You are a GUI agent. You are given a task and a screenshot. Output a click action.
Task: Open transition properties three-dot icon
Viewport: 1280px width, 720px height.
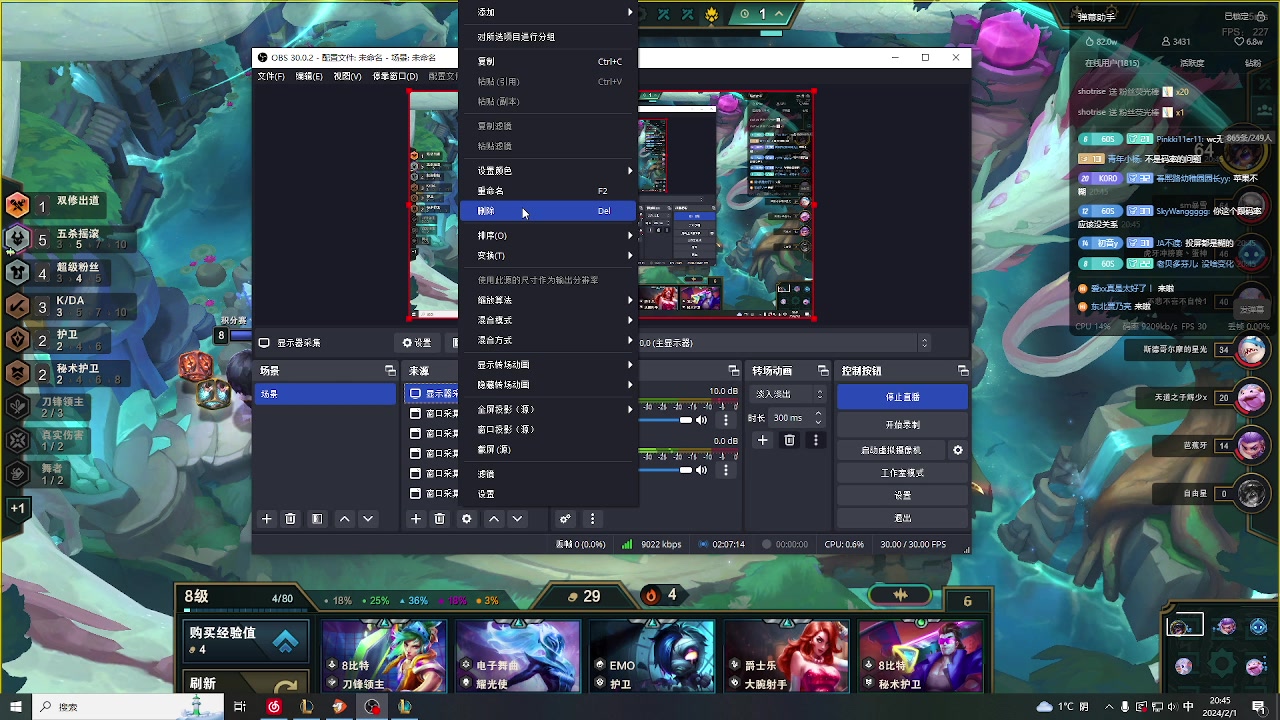(x=816, y=440)
